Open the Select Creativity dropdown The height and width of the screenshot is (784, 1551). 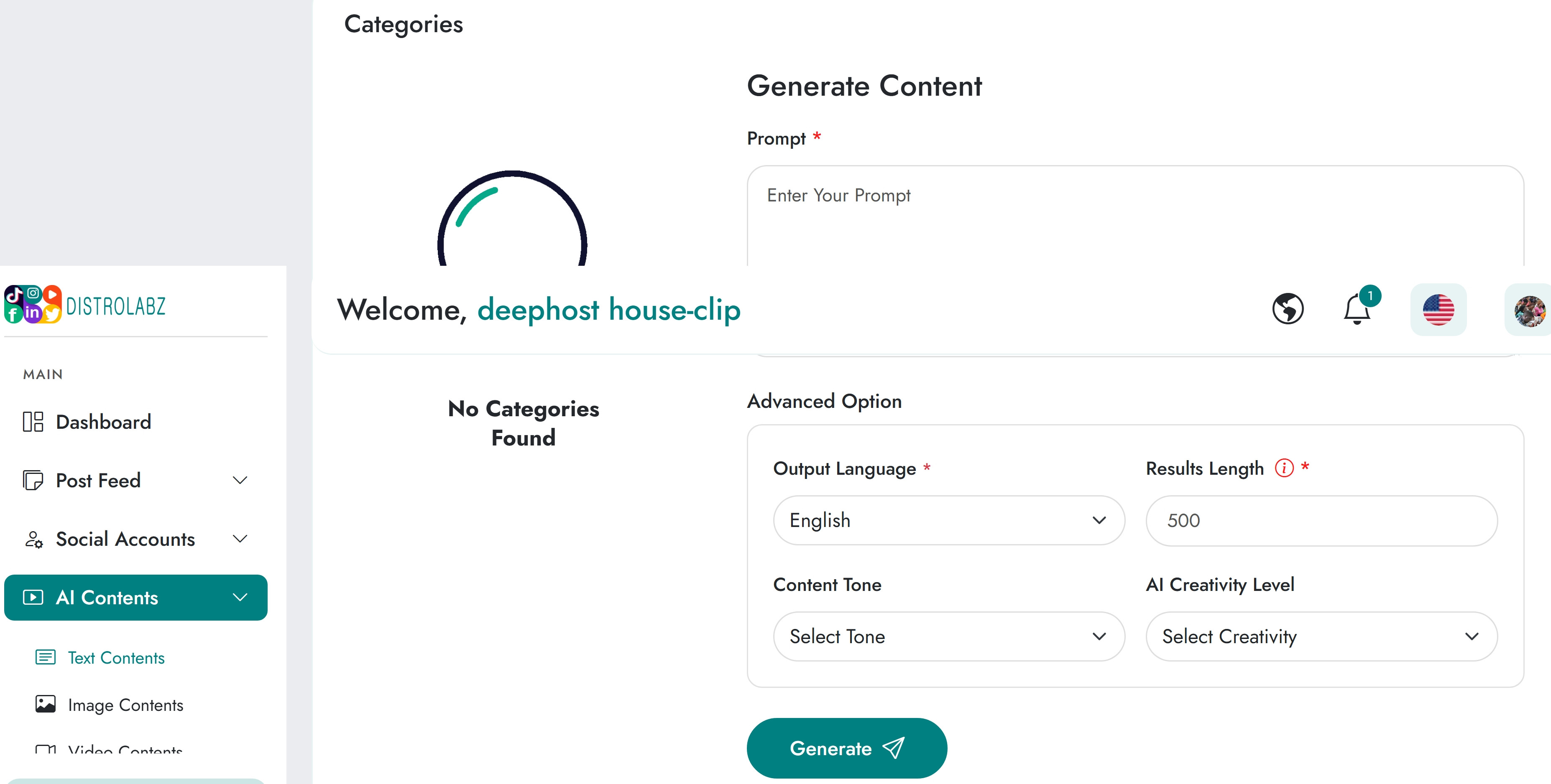[1321, 636]
